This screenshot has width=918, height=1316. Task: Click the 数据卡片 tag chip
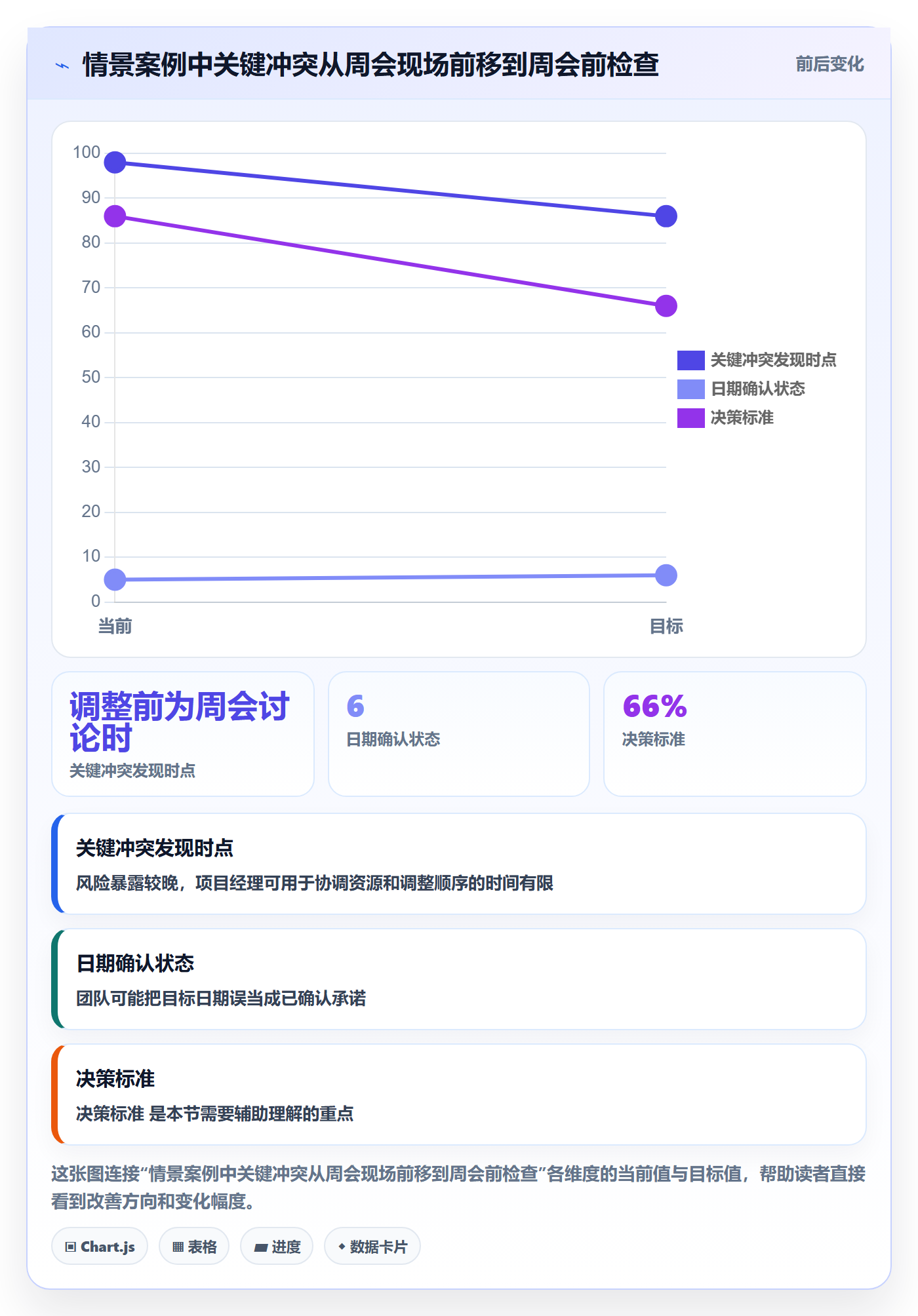[372, 1247]
